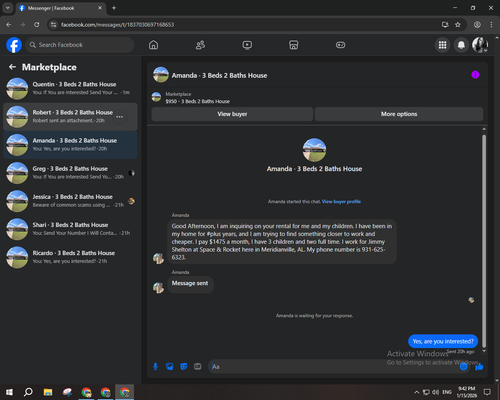500x400 pixels.
Task: Open the emoji picker icon
Action: click(x=463, y=367)
